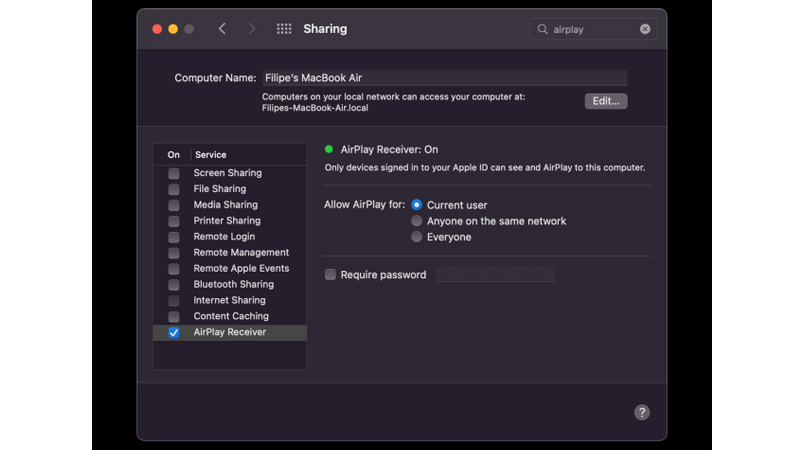
Task: Enable the Media Sharing checkbox
Action: point(174,205)
